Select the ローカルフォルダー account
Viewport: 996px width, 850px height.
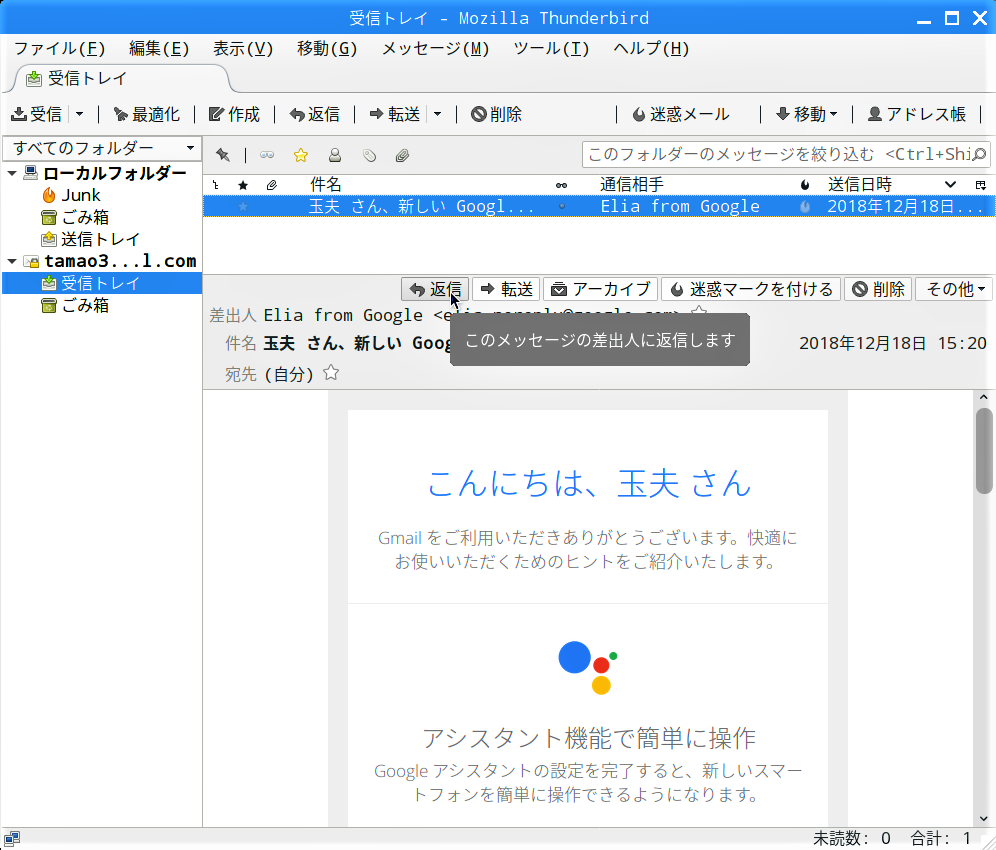[x=114, y=173]
